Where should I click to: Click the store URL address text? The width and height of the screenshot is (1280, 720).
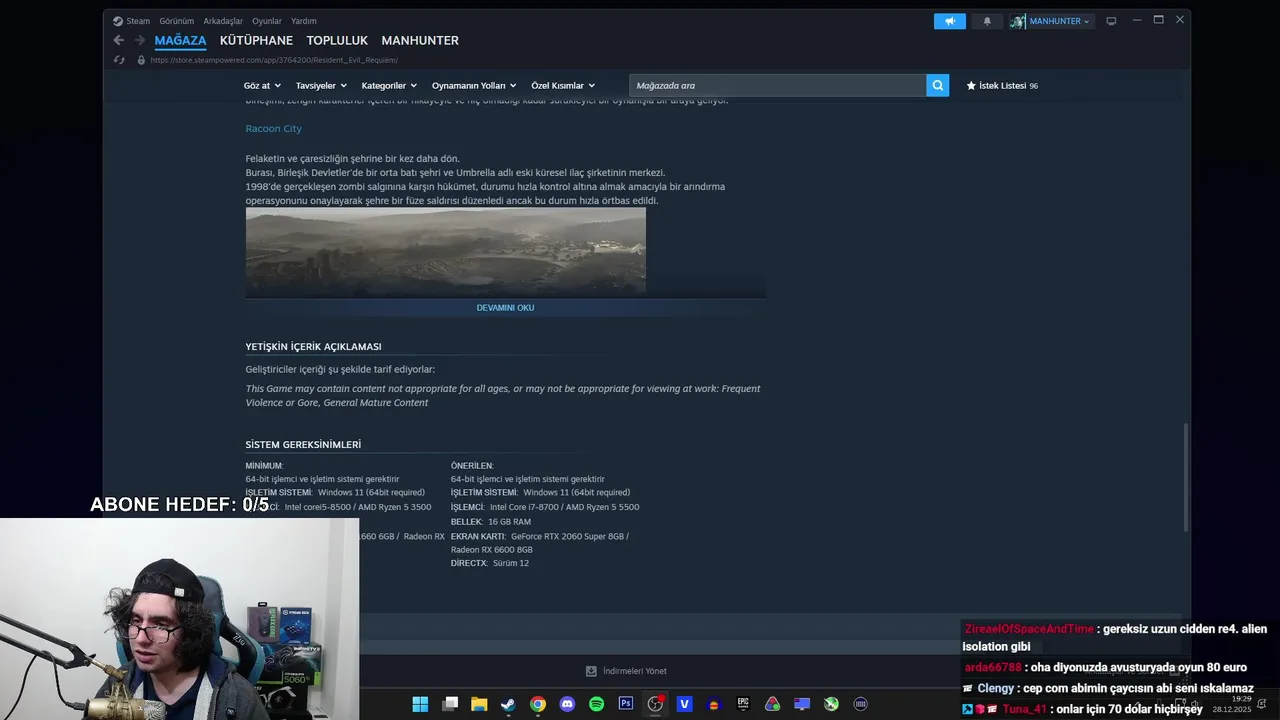274,60
